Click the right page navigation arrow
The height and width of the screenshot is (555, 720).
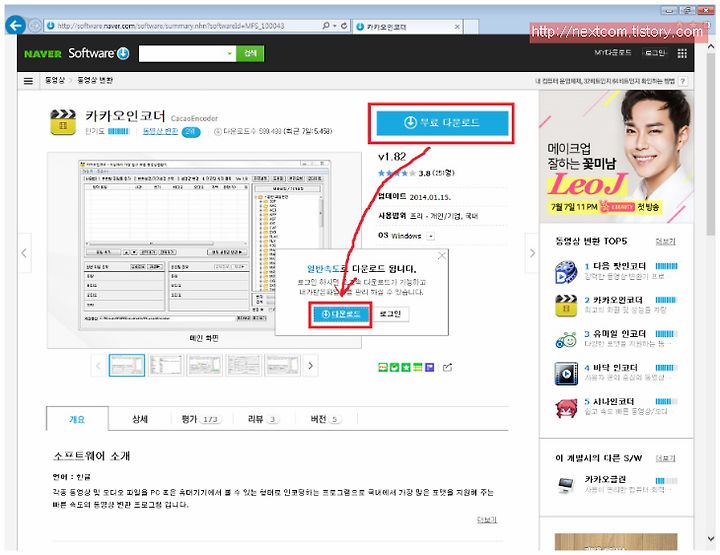532,253
